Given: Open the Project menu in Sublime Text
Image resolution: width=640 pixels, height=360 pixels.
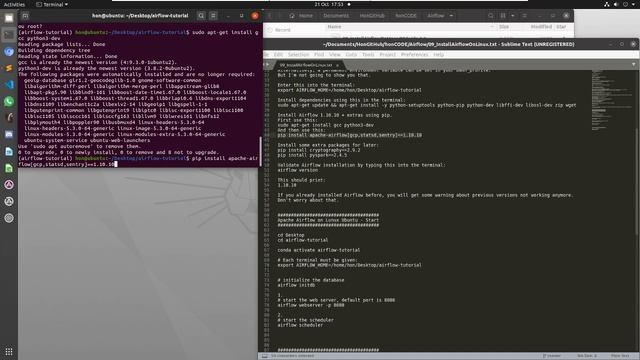Looking at the screenshot, I should [x=387, y=54].
